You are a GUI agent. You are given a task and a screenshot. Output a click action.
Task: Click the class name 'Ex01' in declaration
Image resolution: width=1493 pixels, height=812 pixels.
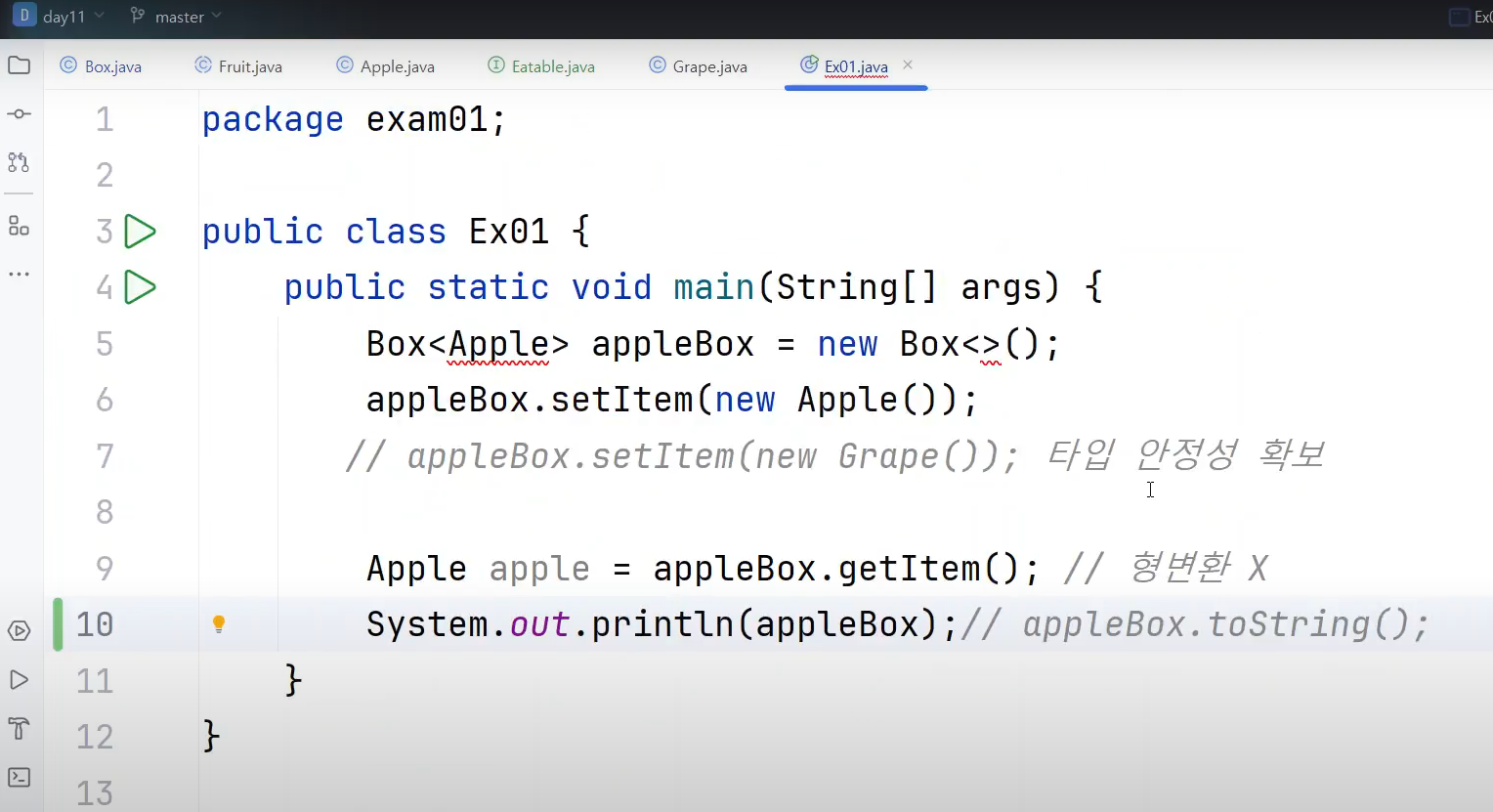(509, 232)
